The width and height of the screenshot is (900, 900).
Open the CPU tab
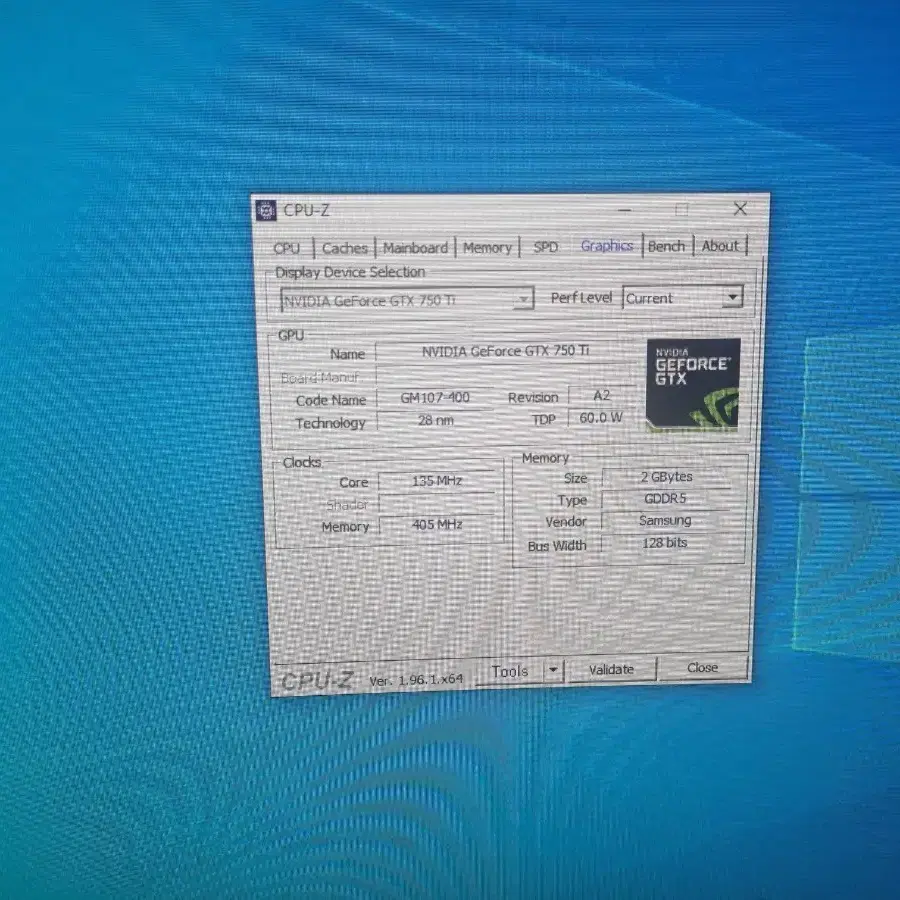(286, 249)
